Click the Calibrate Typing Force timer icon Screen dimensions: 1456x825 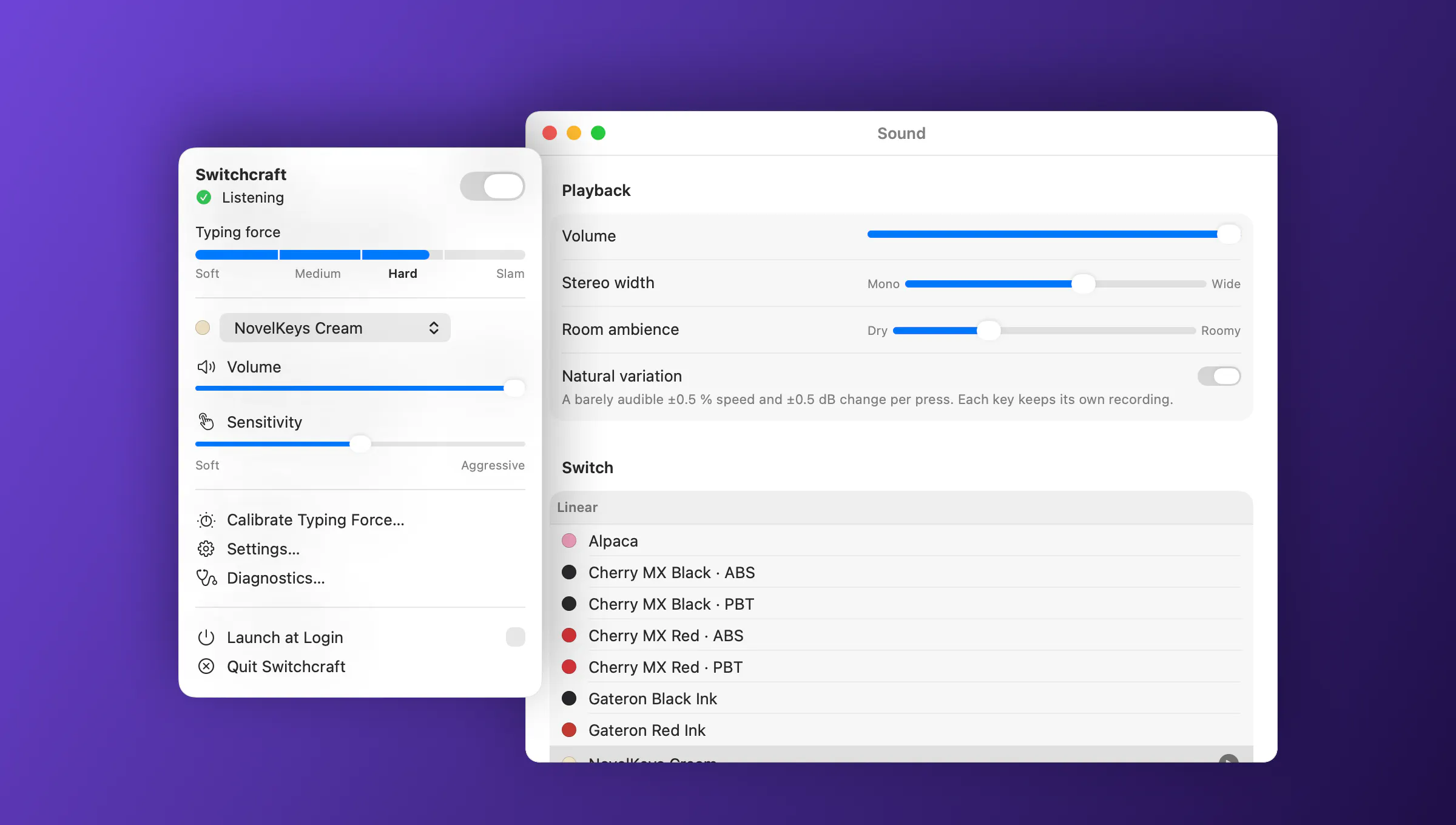(206, 520)
